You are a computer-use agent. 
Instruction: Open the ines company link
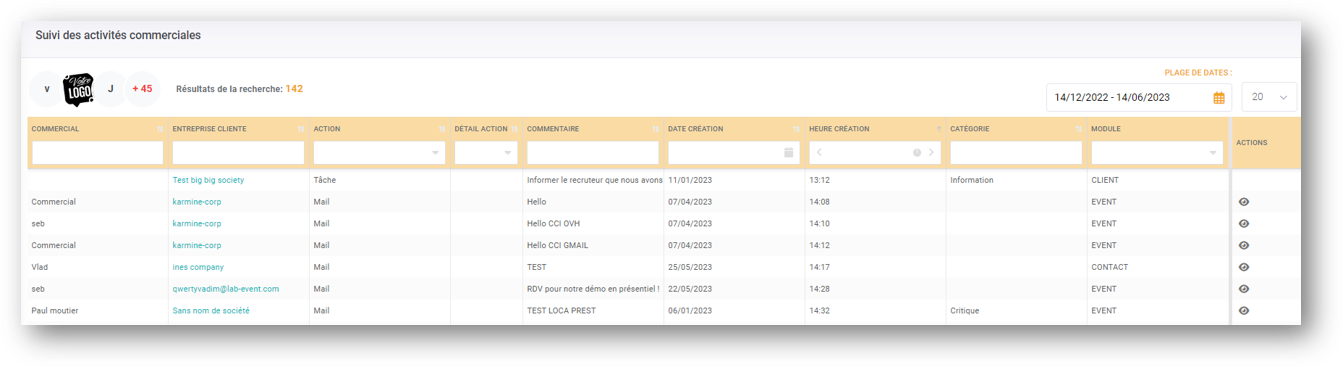coord(198,267)
